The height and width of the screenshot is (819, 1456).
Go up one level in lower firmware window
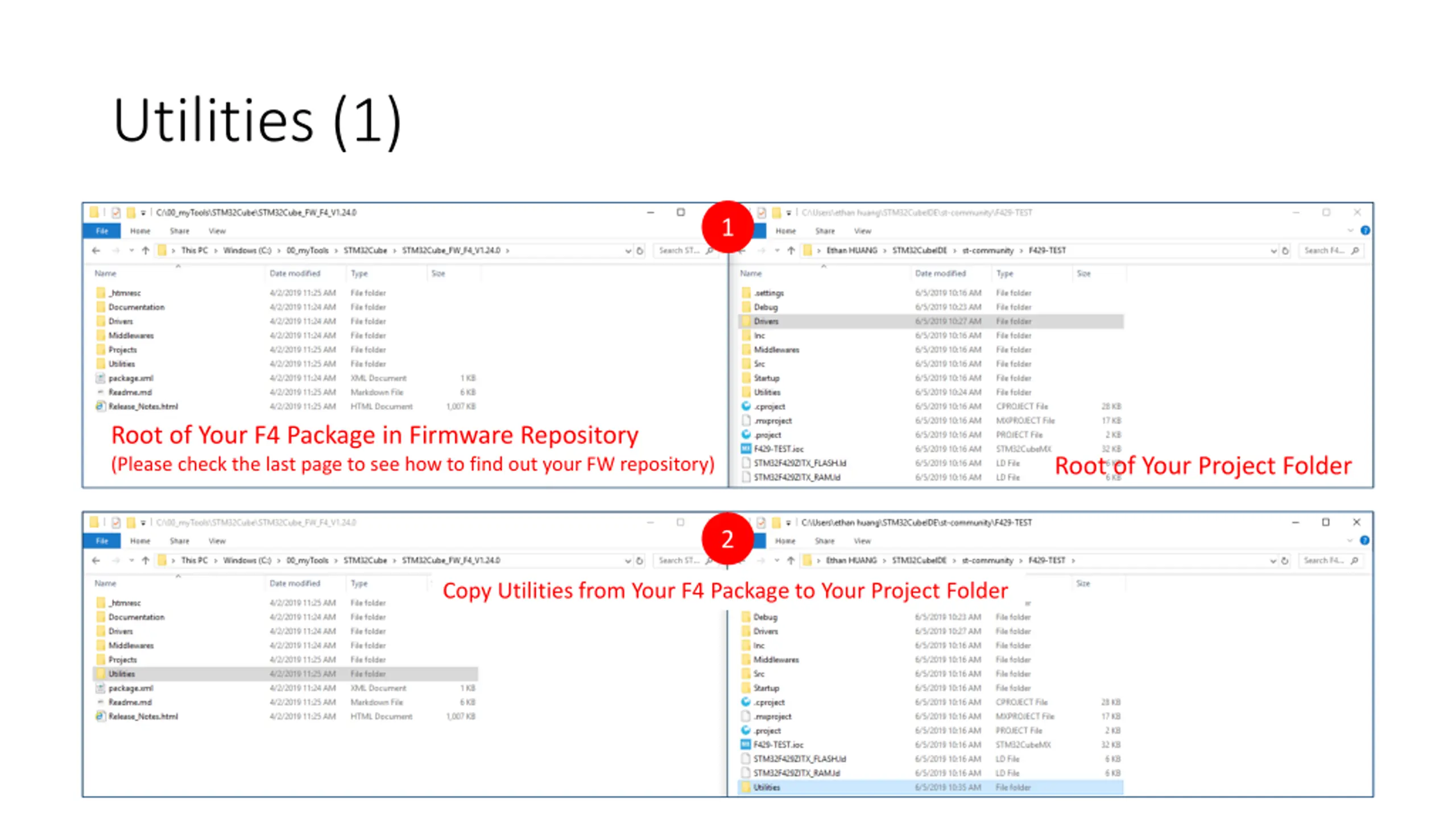click(x=146, y=560)
